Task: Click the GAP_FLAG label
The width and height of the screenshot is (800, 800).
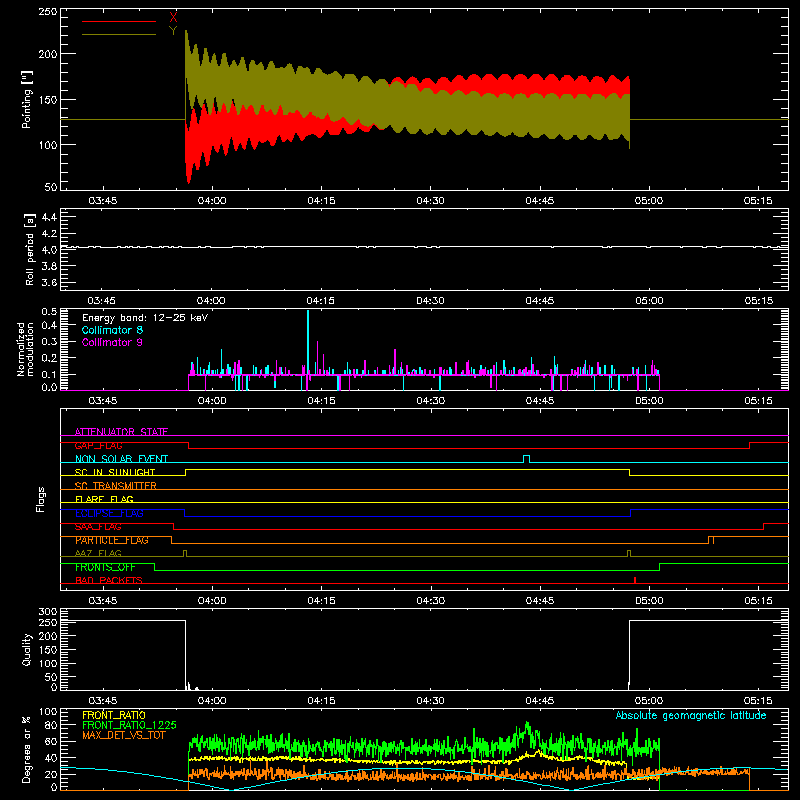Action: 98,445
